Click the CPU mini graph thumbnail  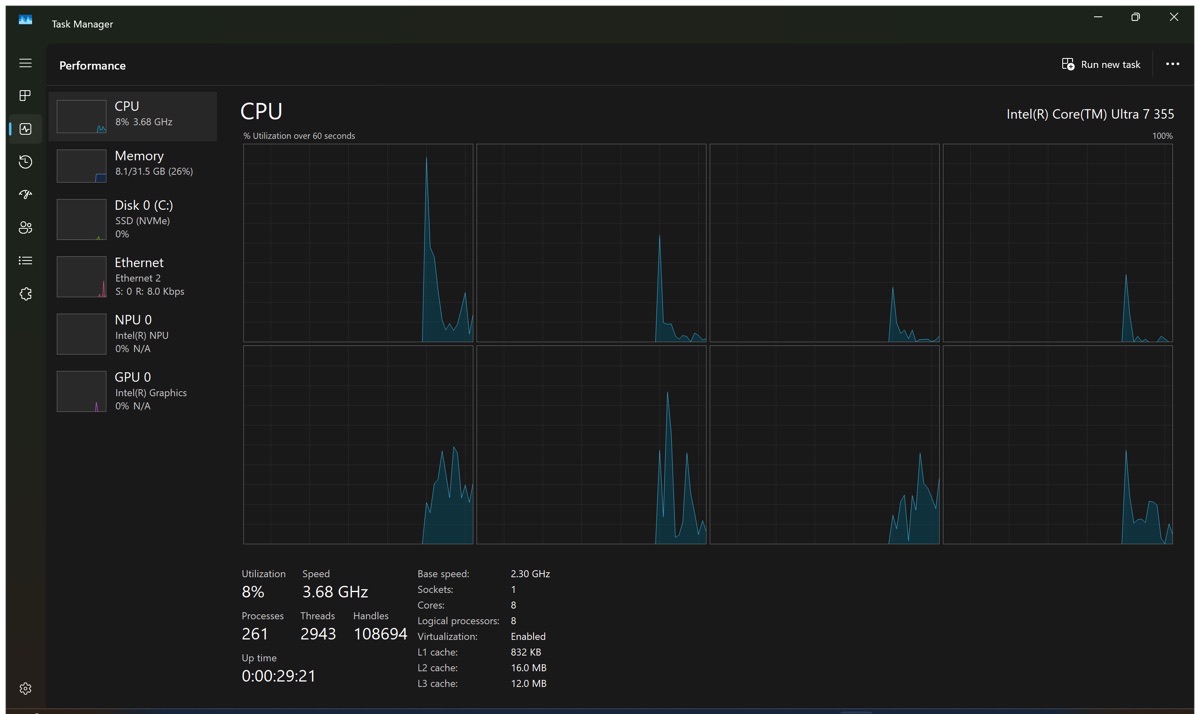81,116
